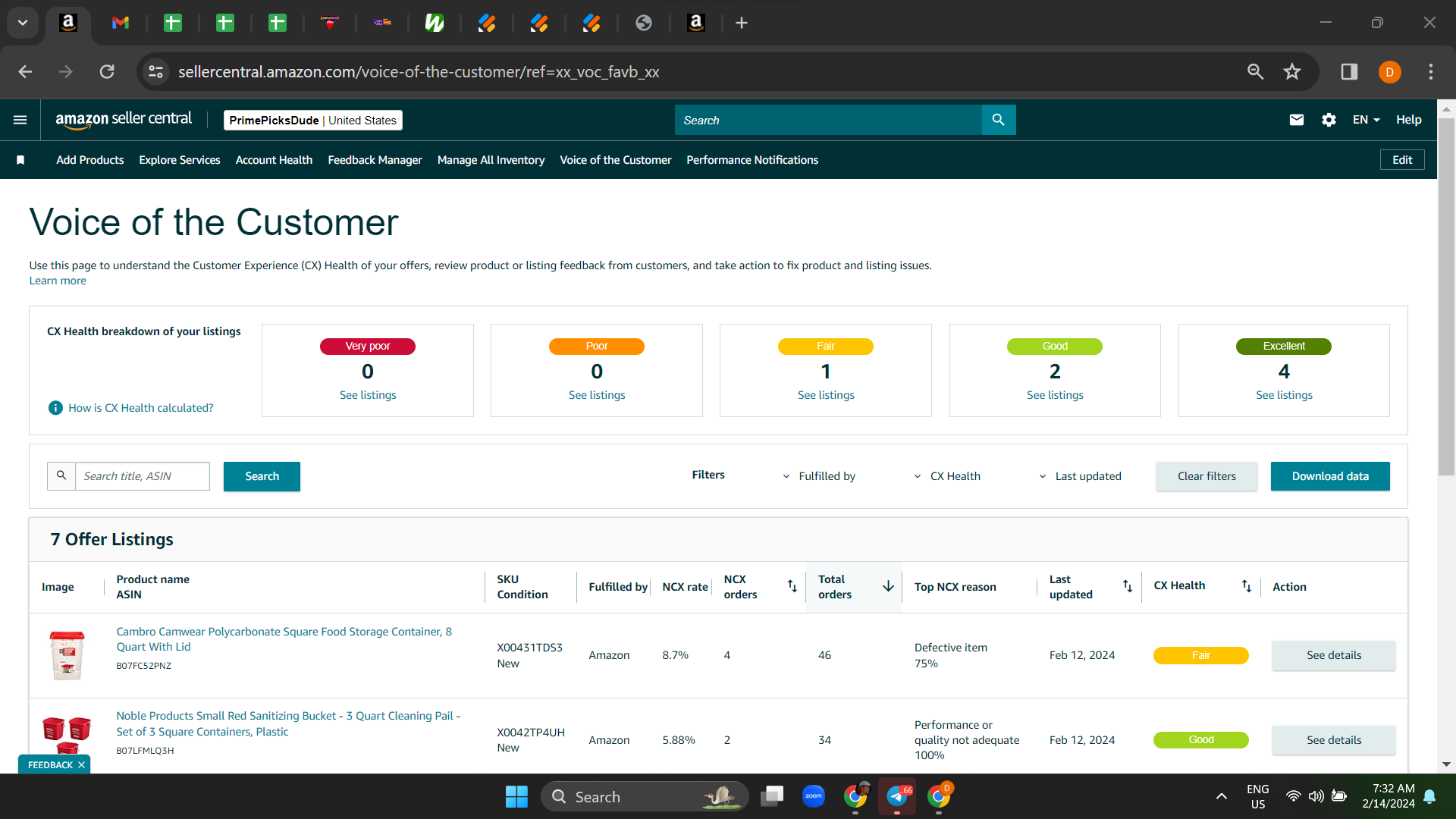The height and width of the screenshot is (819, 1456).
Task: Reload the page with browser refresh icon
Action: point(107,72)
